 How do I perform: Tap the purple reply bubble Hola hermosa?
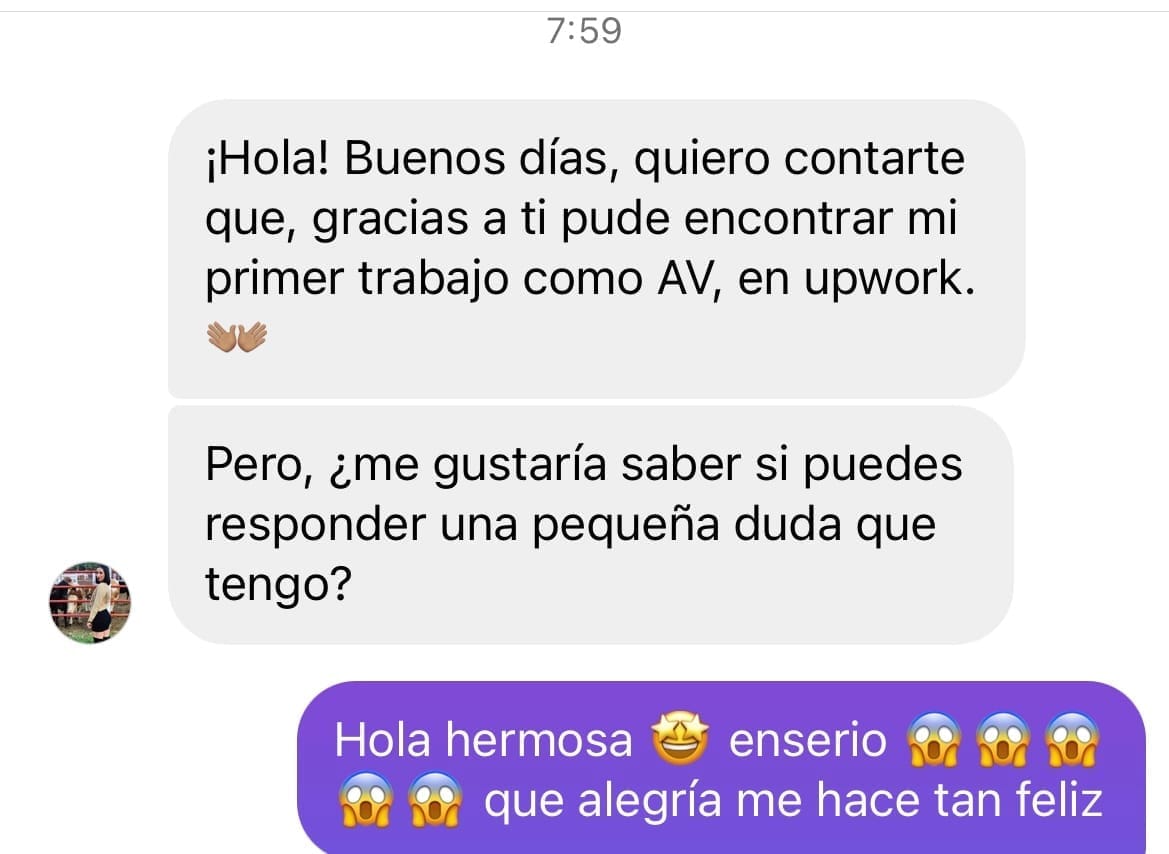[721, 767]
